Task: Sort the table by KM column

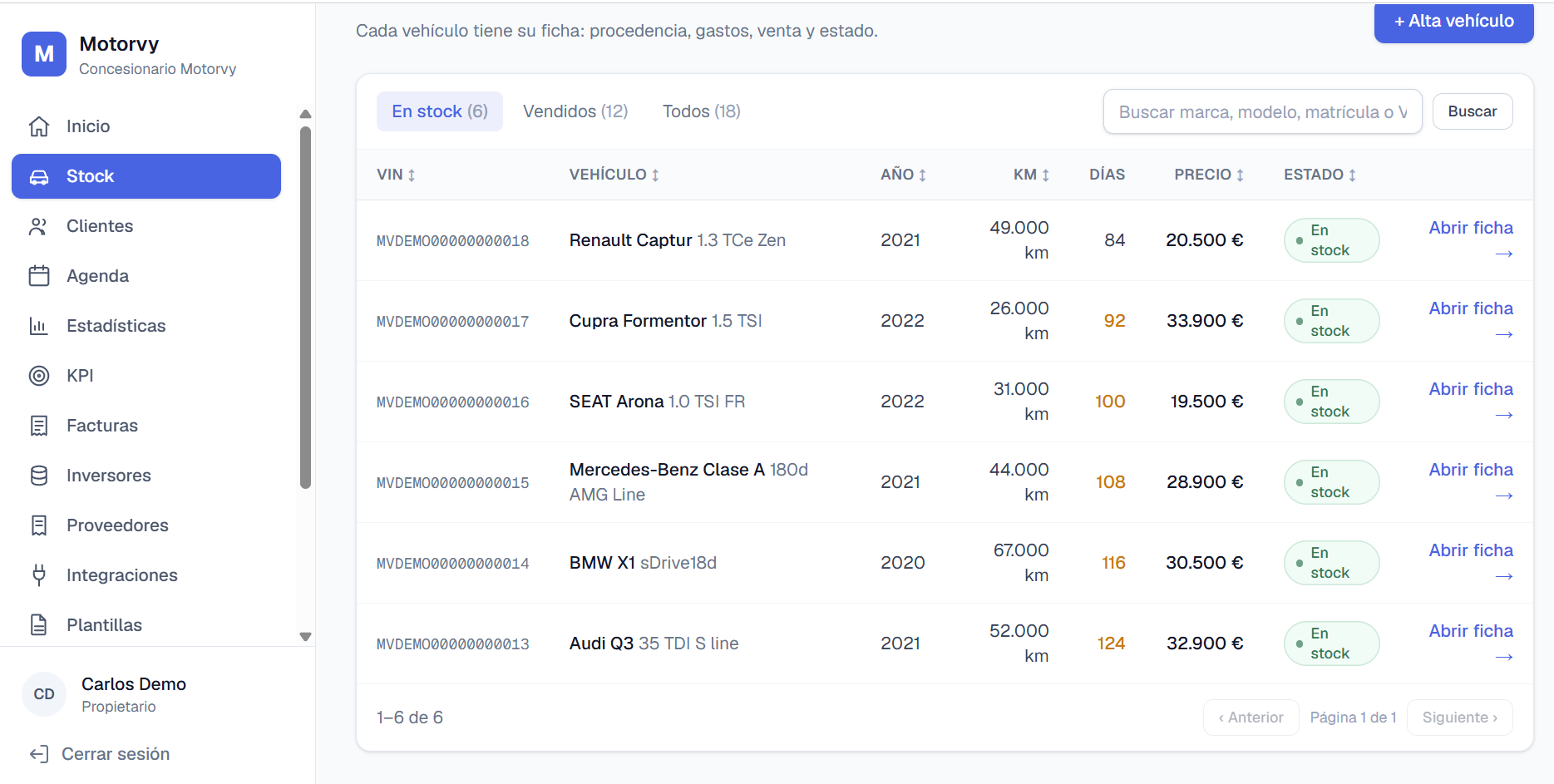Action: [x=1031, y=175]
